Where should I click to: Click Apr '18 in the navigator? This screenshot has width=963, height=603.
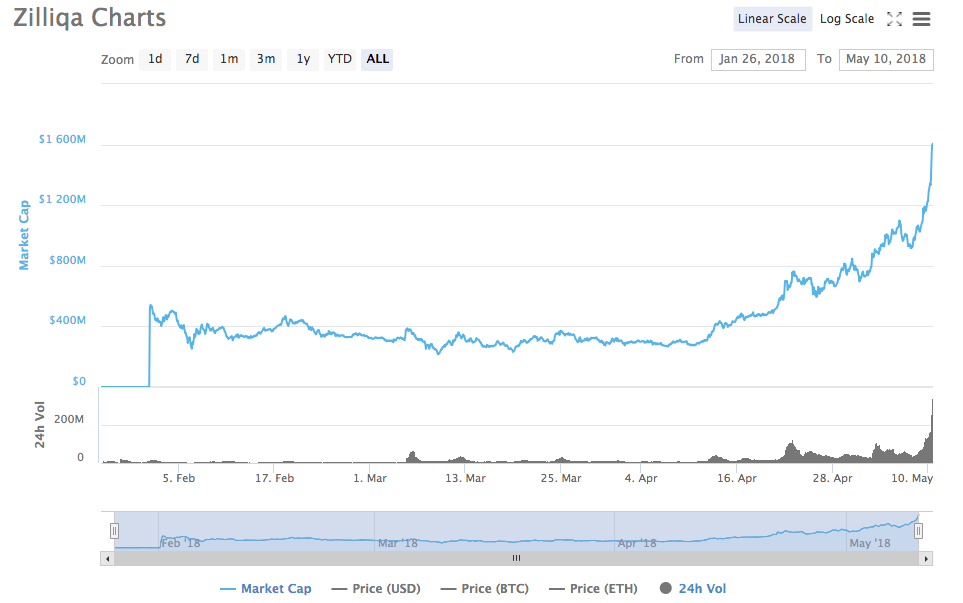point(637,543)
